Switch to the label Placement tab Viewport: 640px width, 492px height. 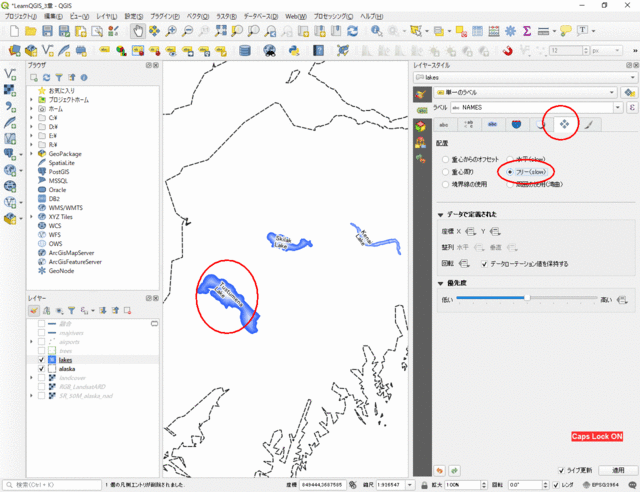pyautogui.click(x=564, y=124)
